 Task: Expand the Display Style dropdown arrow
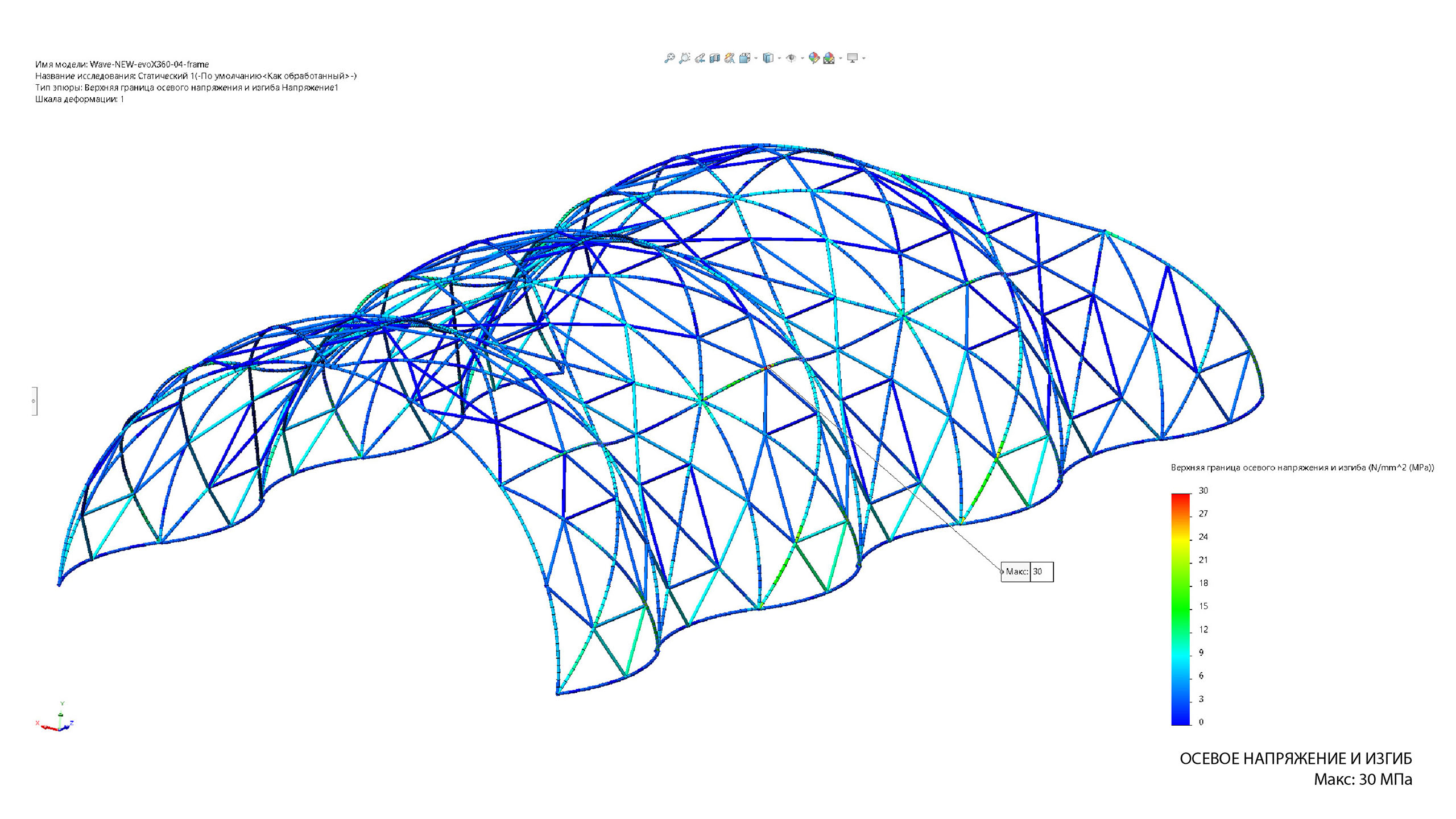tap(779, 58)
